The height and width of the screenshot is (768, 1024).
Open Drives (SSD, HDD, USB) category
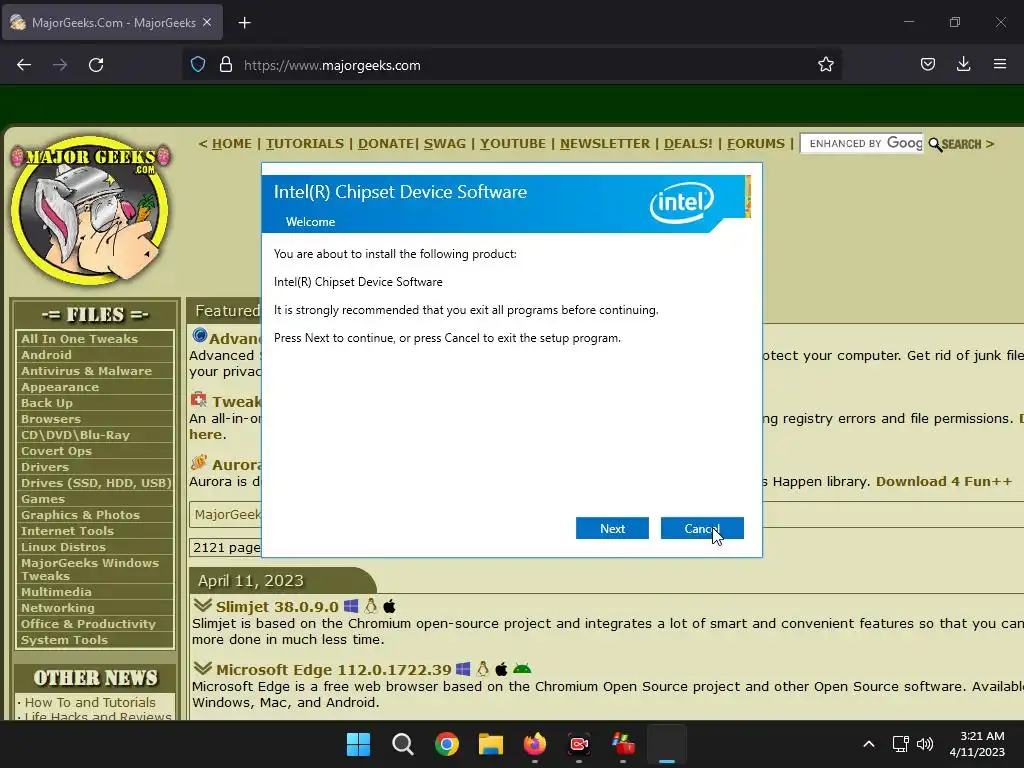point(95,483)
